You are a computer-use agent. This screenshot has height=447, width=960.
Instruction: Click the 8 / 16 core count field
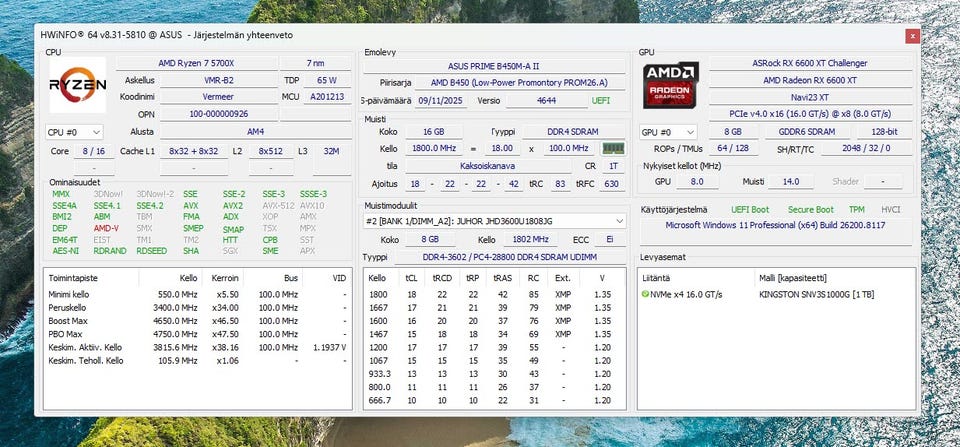pos(94,151)
